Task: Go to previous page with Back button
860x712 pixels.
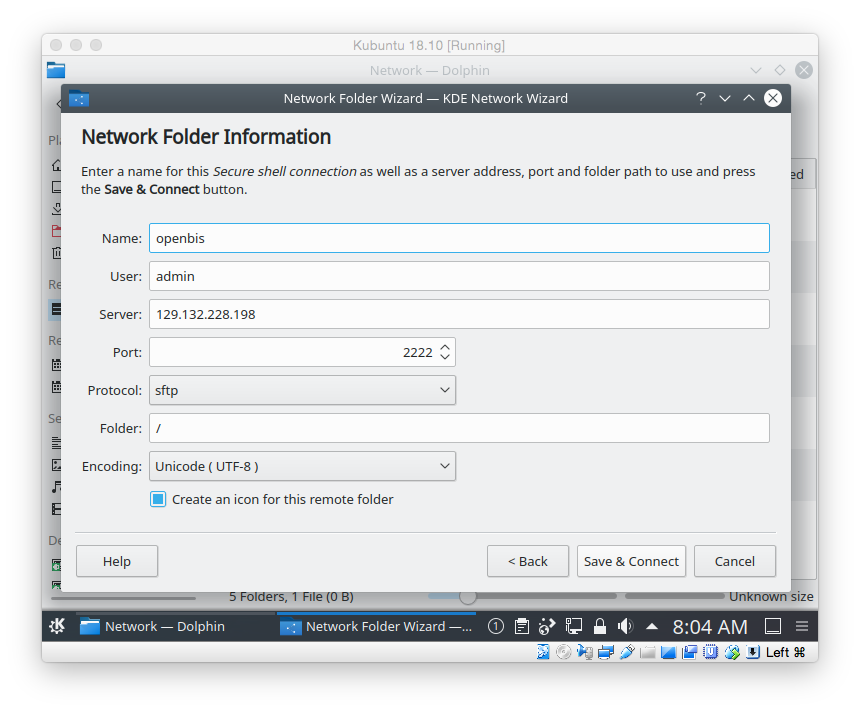Action: point(528,561)
